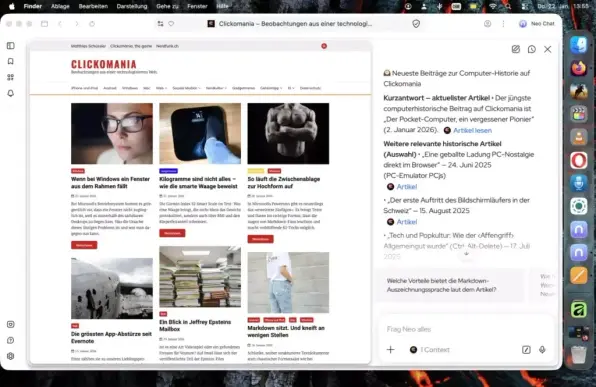The height and width of the screenshot is (387, 596).
Task: Open the paper stacks thumbnail for Epstein article
Action: (x=200, y=276)
